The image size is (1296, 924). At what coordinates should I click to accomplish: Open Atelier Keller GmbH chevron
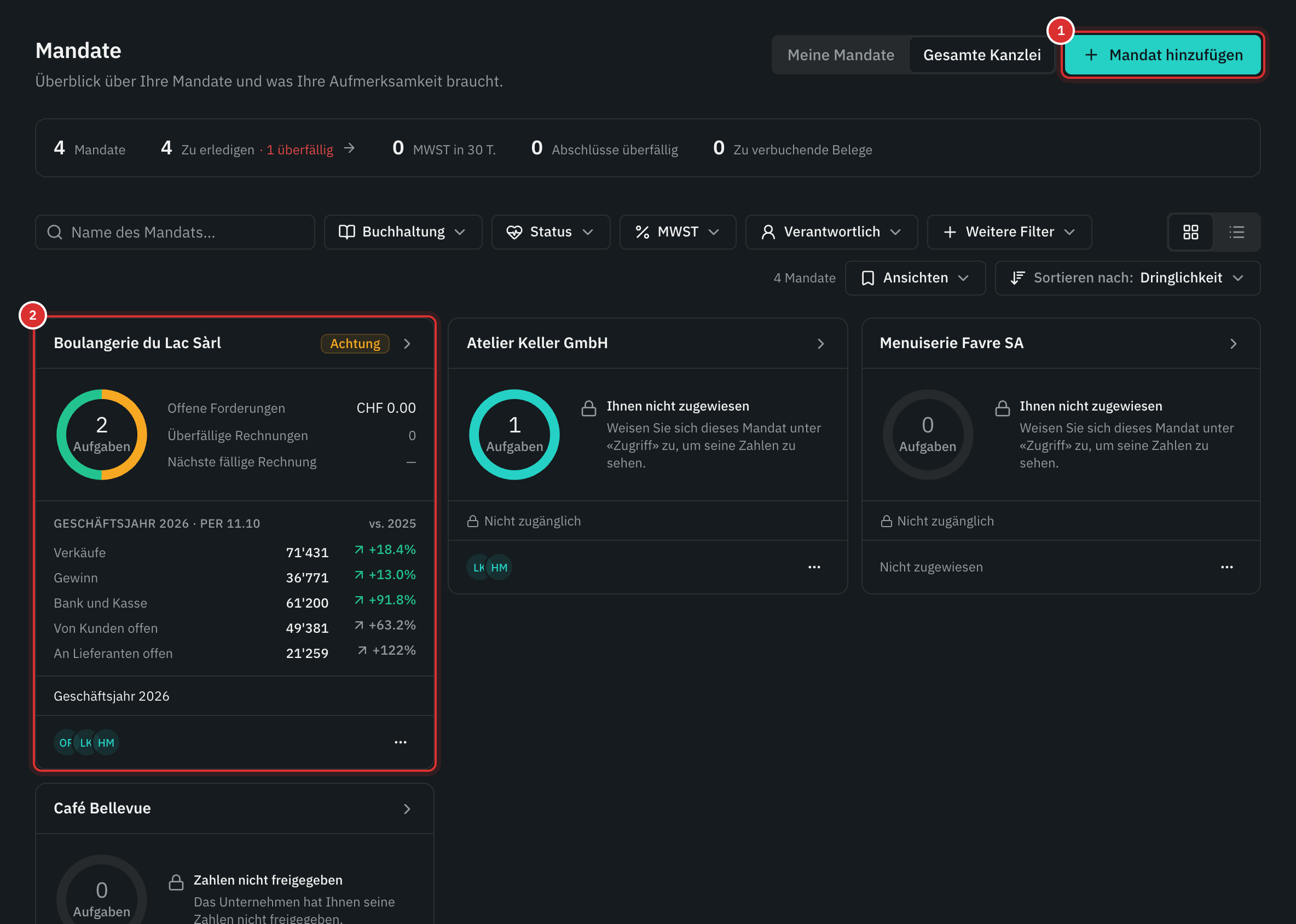pos(820,344)
